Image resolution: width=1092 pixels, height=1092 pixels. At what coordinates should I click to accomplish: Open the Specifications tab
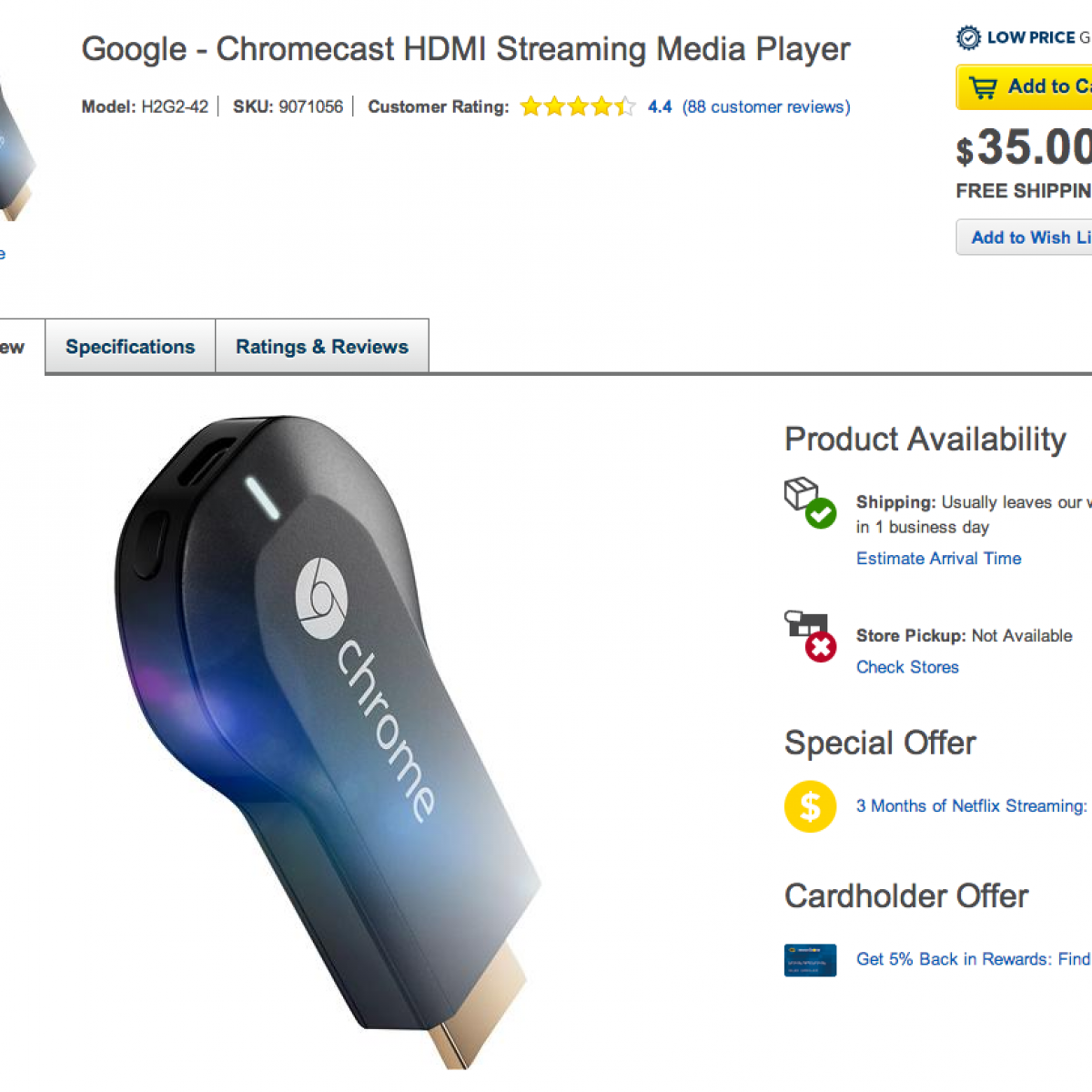click(130, 347)
